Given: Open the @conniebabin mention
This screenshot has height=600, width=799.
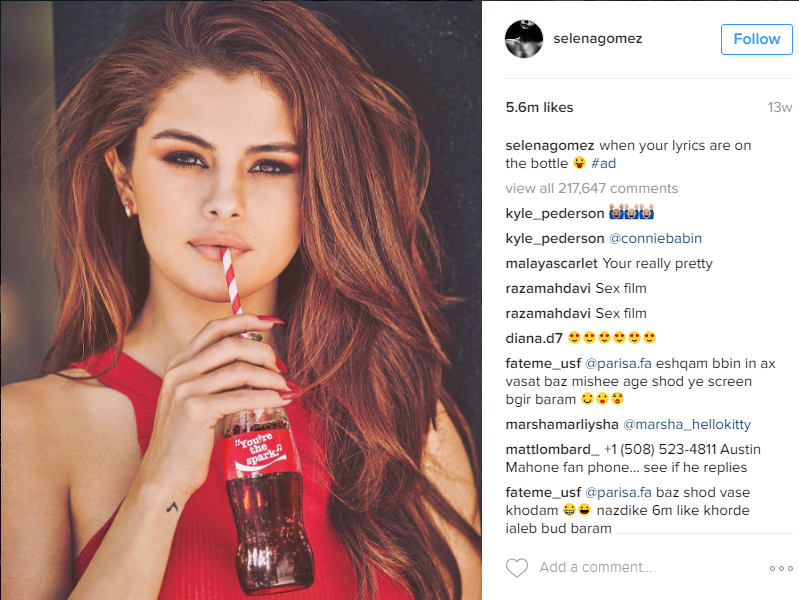Looking at the screenshot, I should click(x=655, y=238).
